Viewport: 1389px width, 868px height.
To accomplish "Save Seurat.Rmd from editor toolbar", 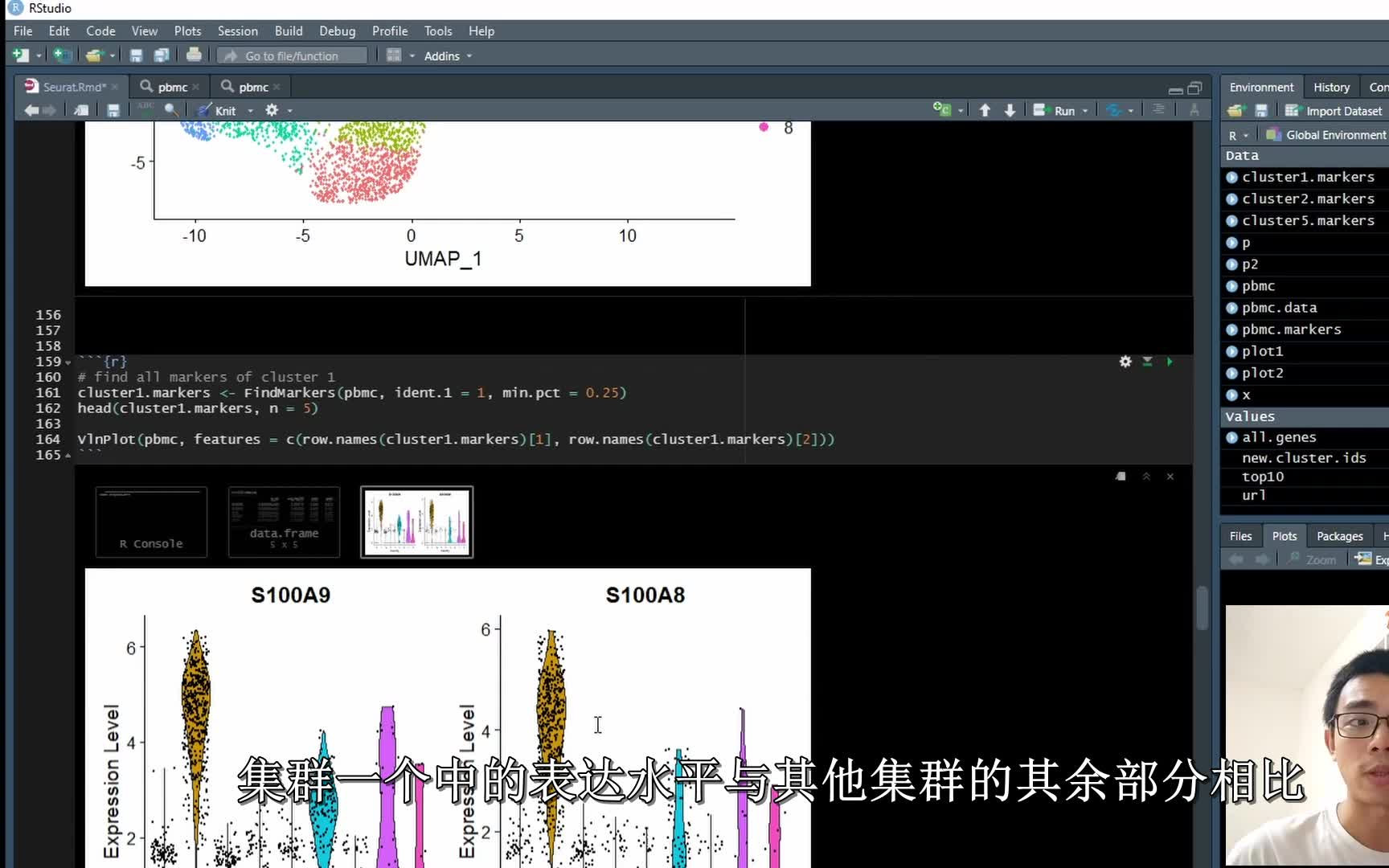I will 113,110.
